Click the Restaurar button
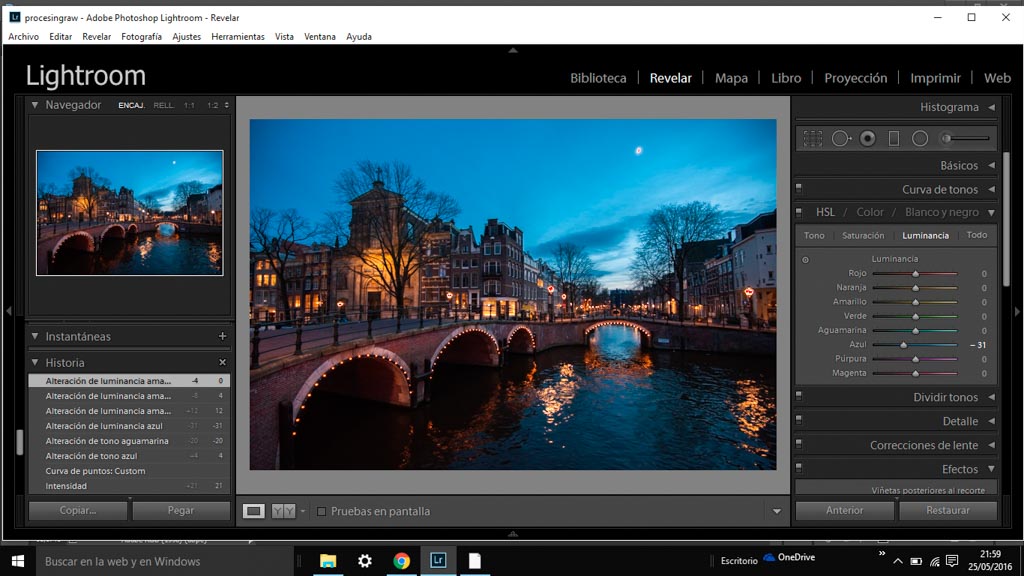Viewport: 1024px width, 576px height. (947, 510)
